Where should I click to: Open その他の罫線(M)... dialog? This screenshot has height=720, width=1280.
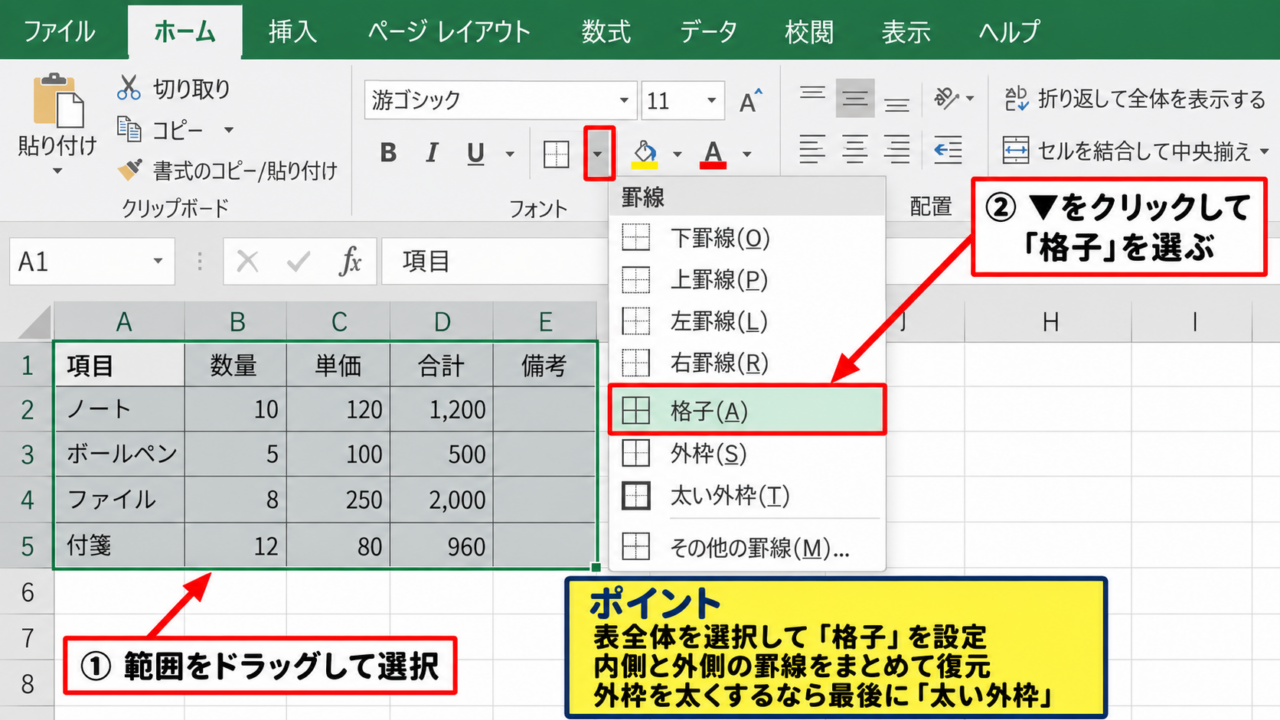point(747,548)
